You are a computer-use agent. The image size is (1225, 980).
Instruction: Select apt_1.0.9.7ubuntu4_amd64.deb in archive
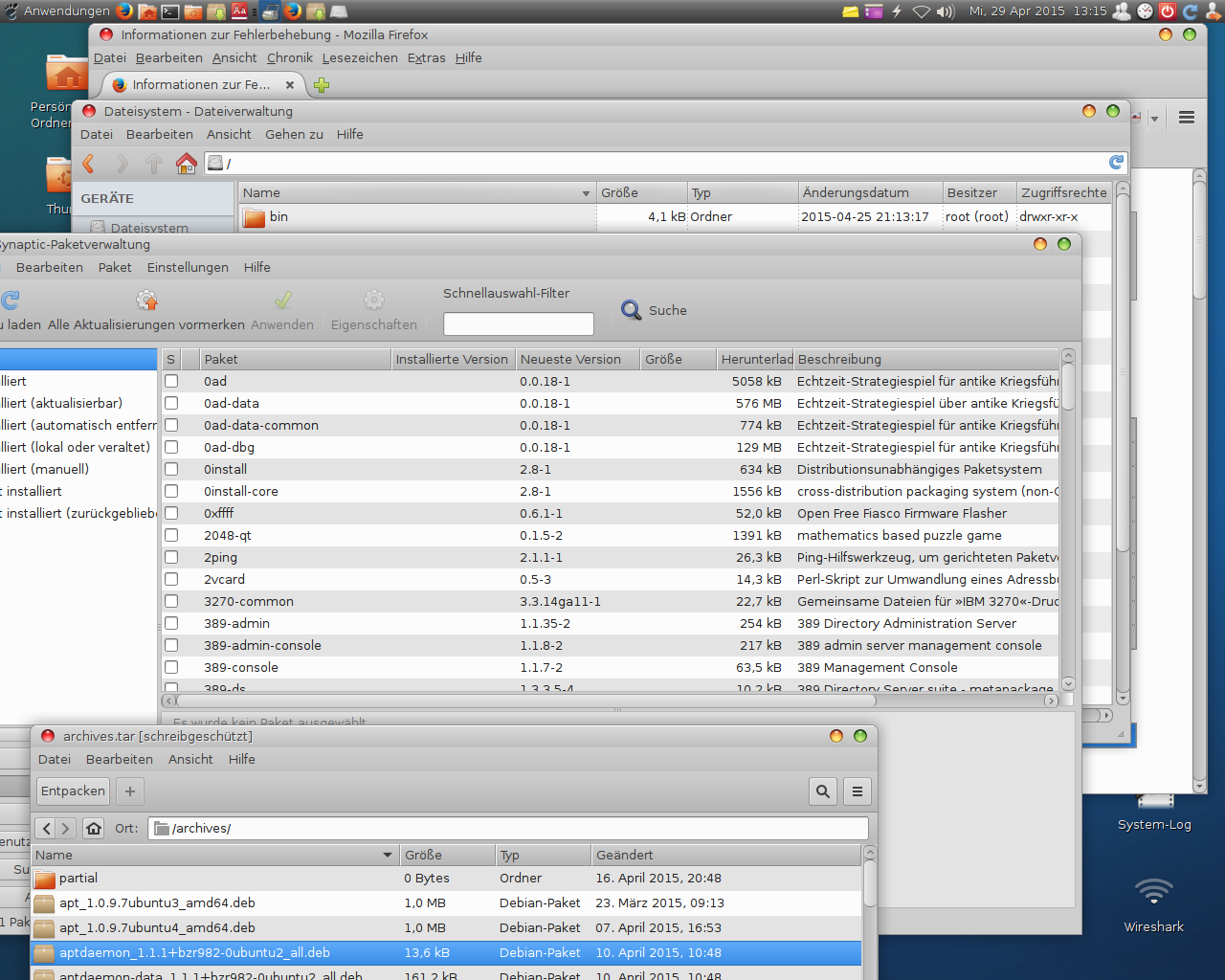pyautogui.click(x=446, y=927)
